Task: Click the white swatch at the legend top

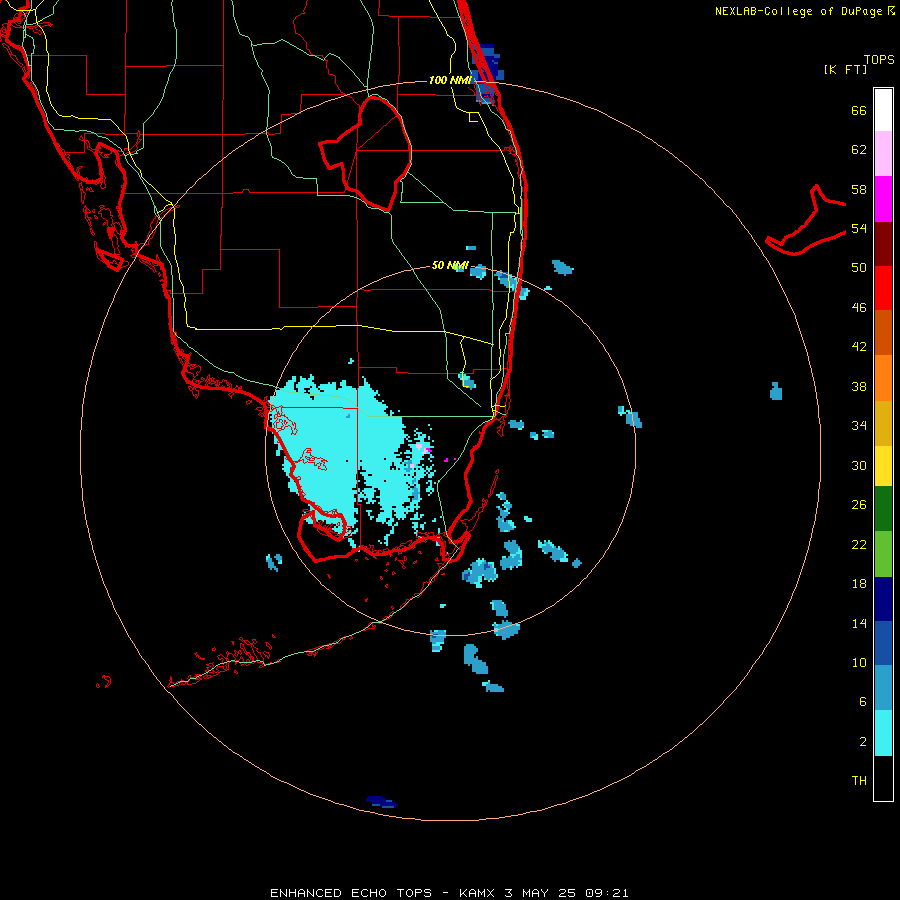Action: point(883,110)
